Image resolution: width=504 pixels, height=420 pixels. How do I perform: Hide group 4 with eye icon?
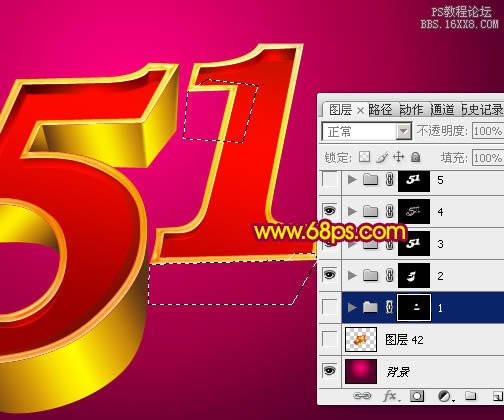[x=329, y=210]
